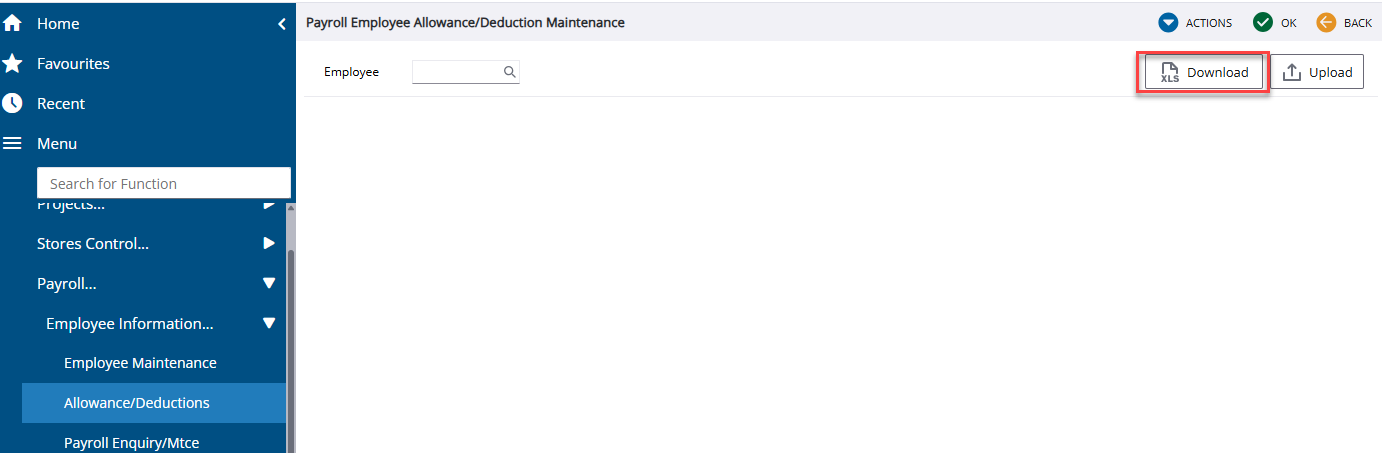Viewport: 1382px width, 453px height.
Task: Click the Upload button
Action: click(1317, 72)
